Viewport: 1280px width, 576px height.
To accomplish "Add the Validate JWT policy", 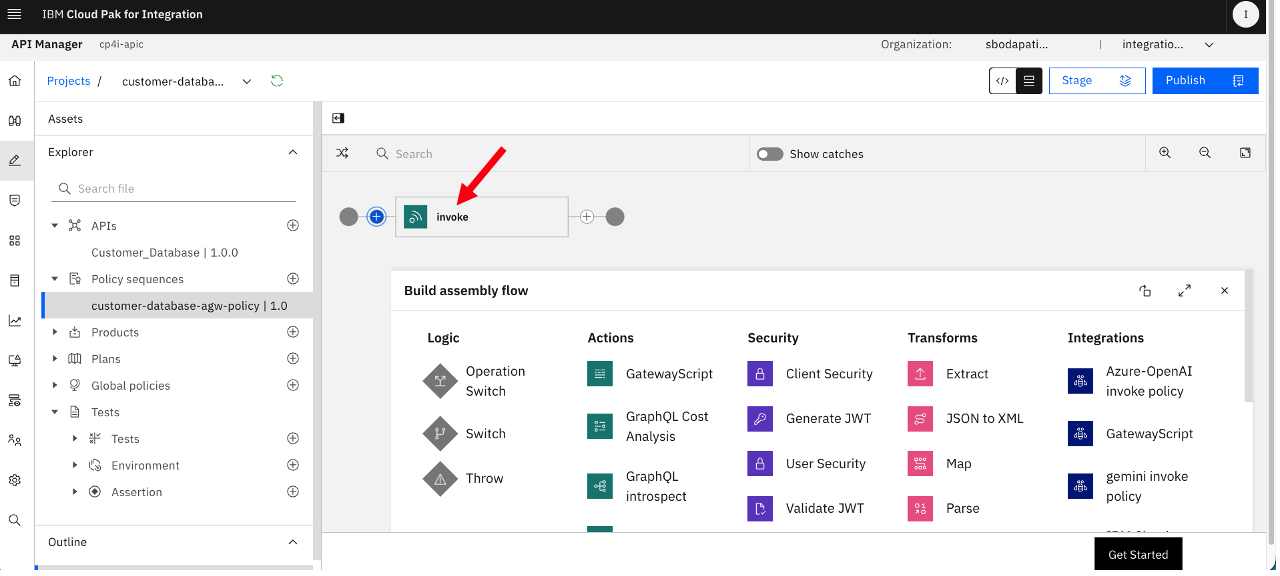I will 806,508.
